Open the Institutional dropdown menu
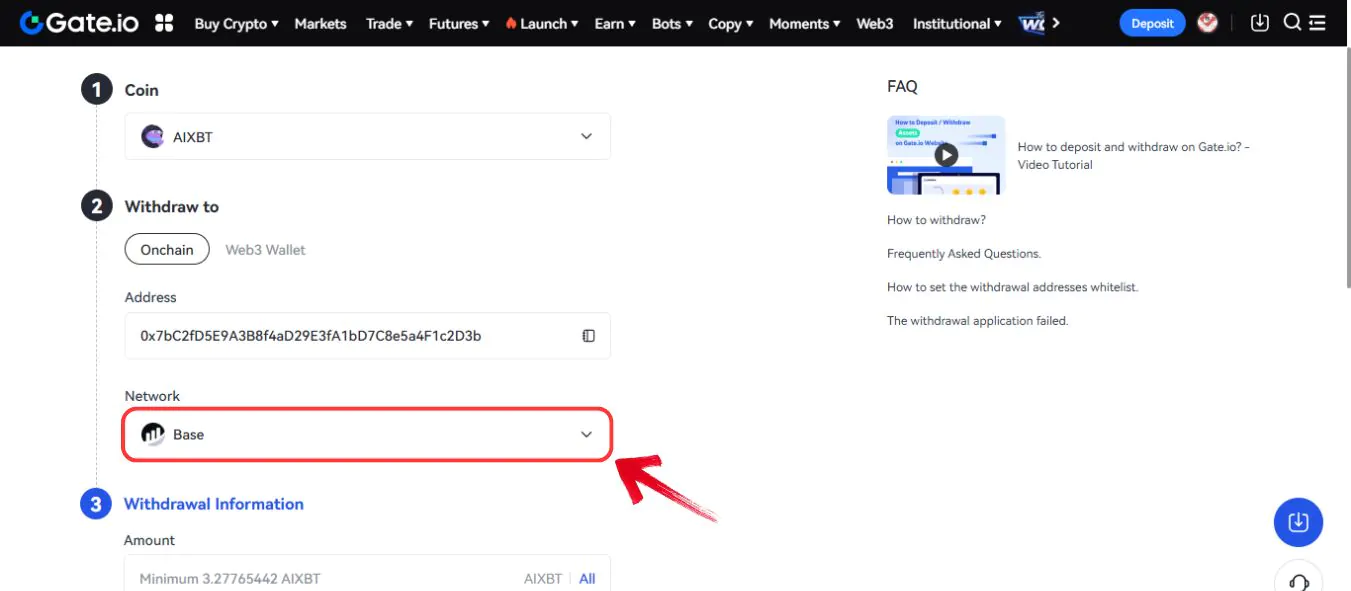Screen dimensions: 1351x591 (x=958, y=24)
